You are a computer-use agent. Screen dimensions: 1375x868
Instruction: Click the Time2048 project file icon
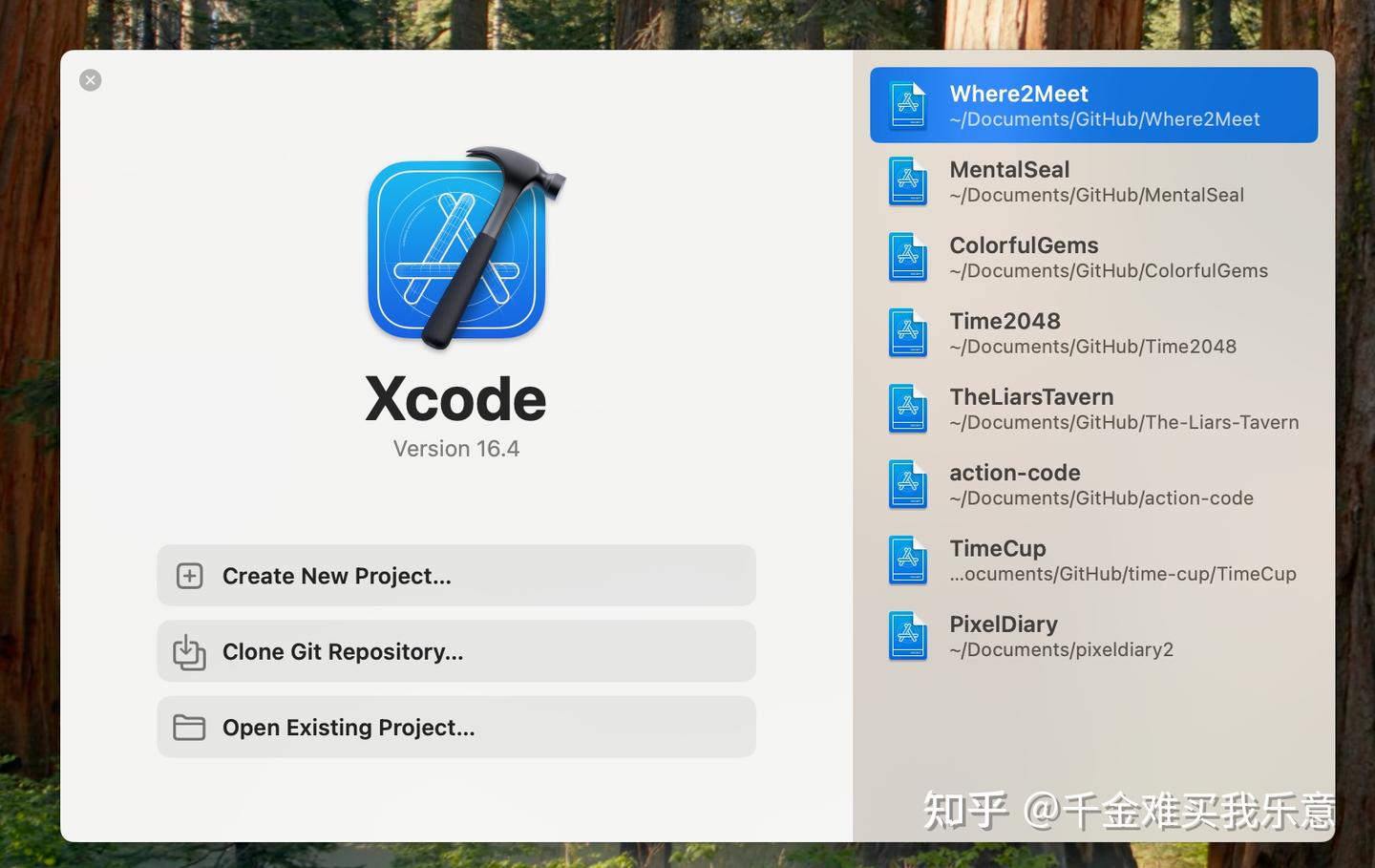(x=908, y=332)
